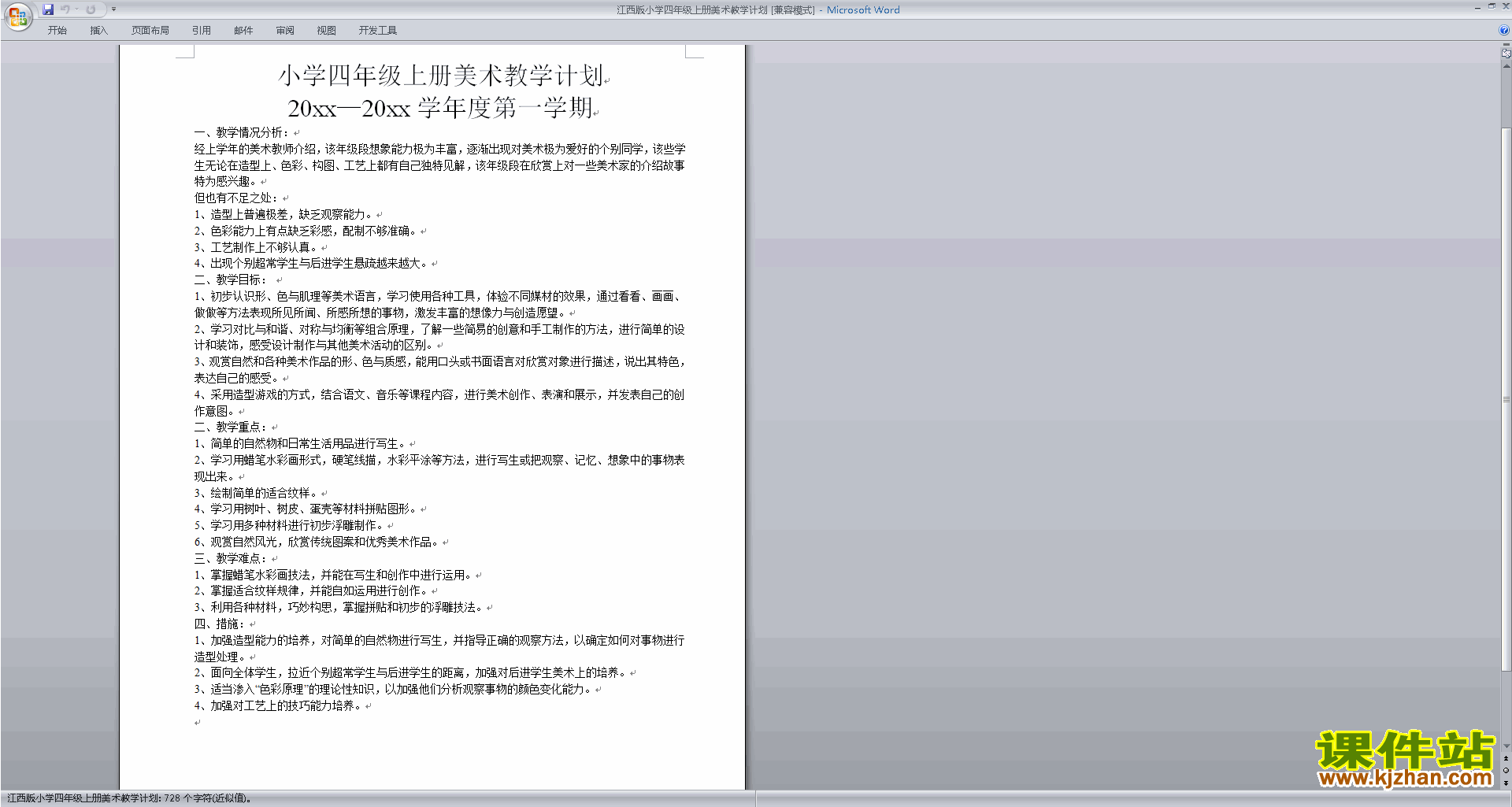Open the 插入 ribbon tab
This screenshot has width=1512, height=807.
click(x=98, y=30)
